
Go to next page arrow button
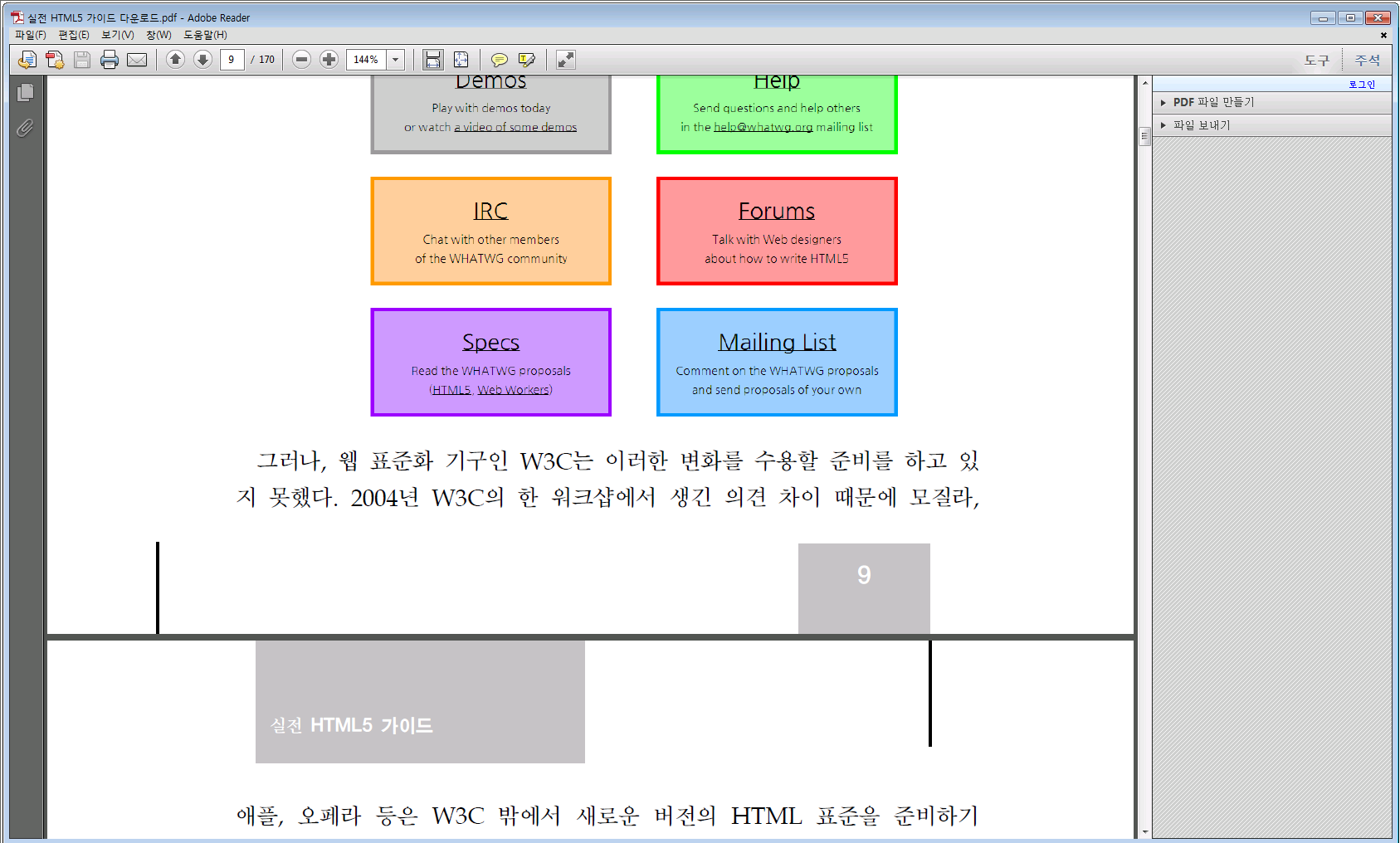point(202,60)
